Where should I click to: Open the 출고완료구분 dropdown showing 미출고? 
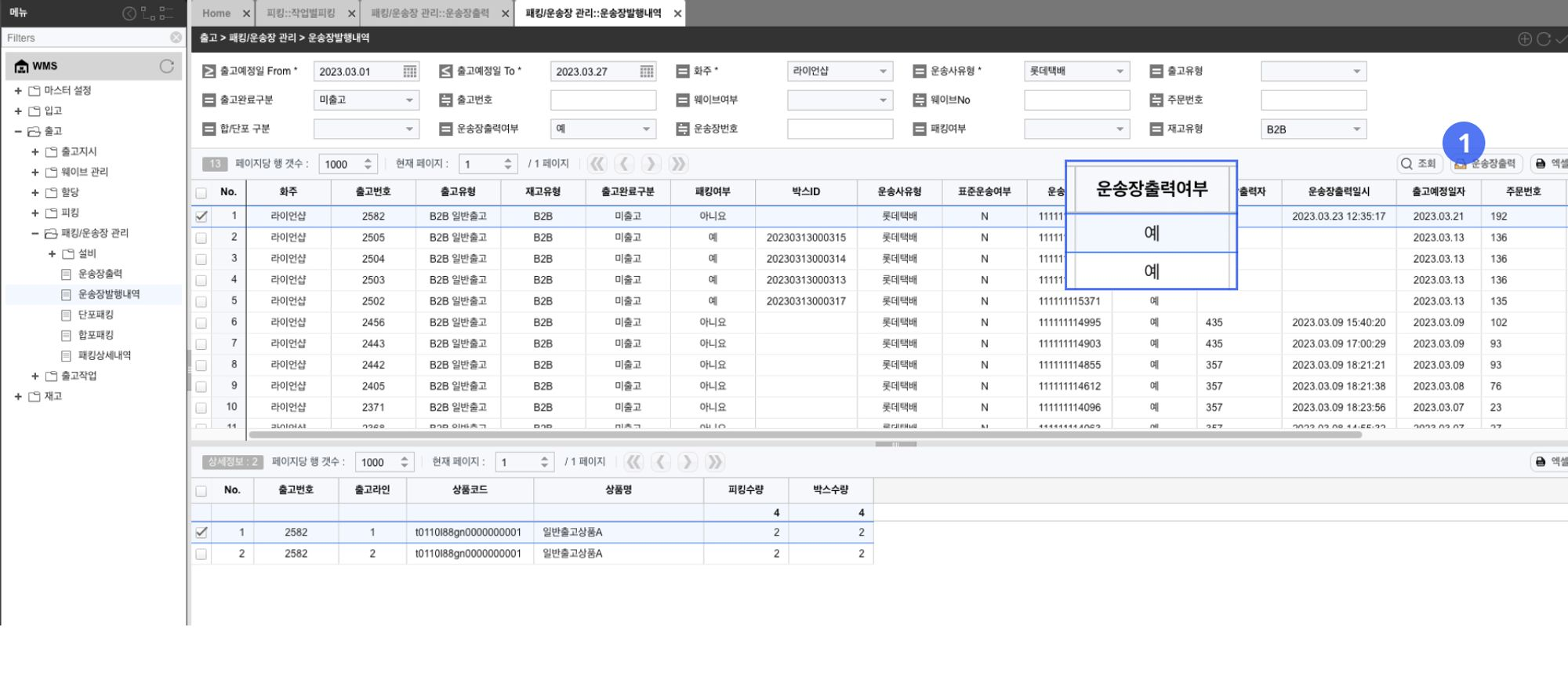coord(365,100)
